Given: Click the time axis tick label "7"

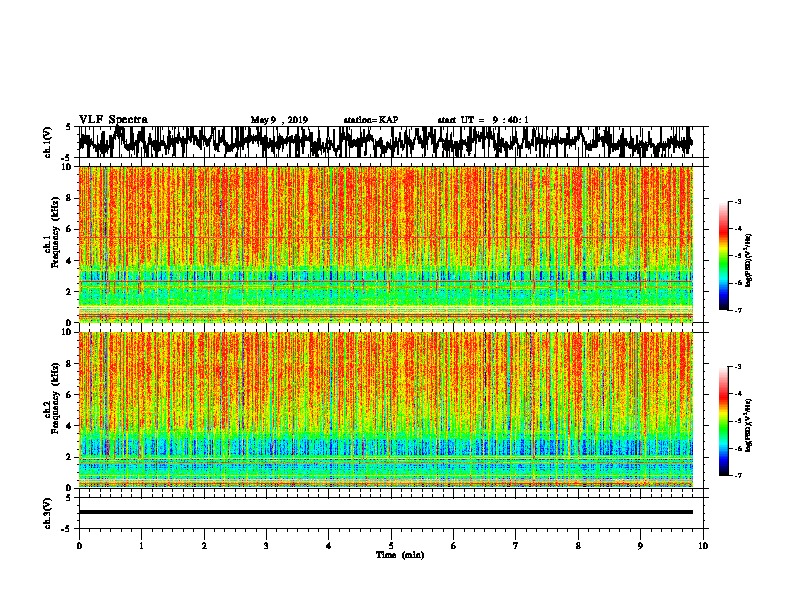Looking at the screenshot, I should tap(516, 546).
